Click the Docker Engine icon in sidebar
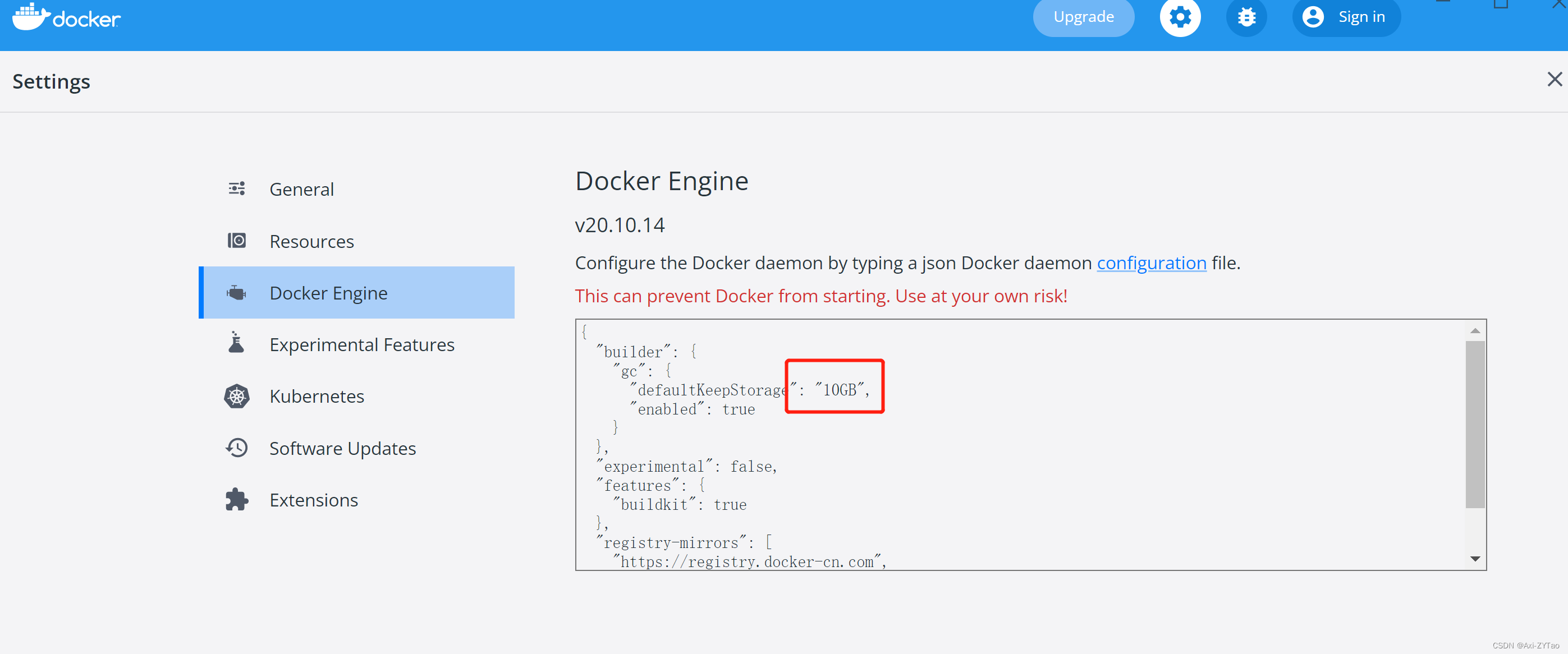This screenshot has width=1568, height=654. (236, 293)
